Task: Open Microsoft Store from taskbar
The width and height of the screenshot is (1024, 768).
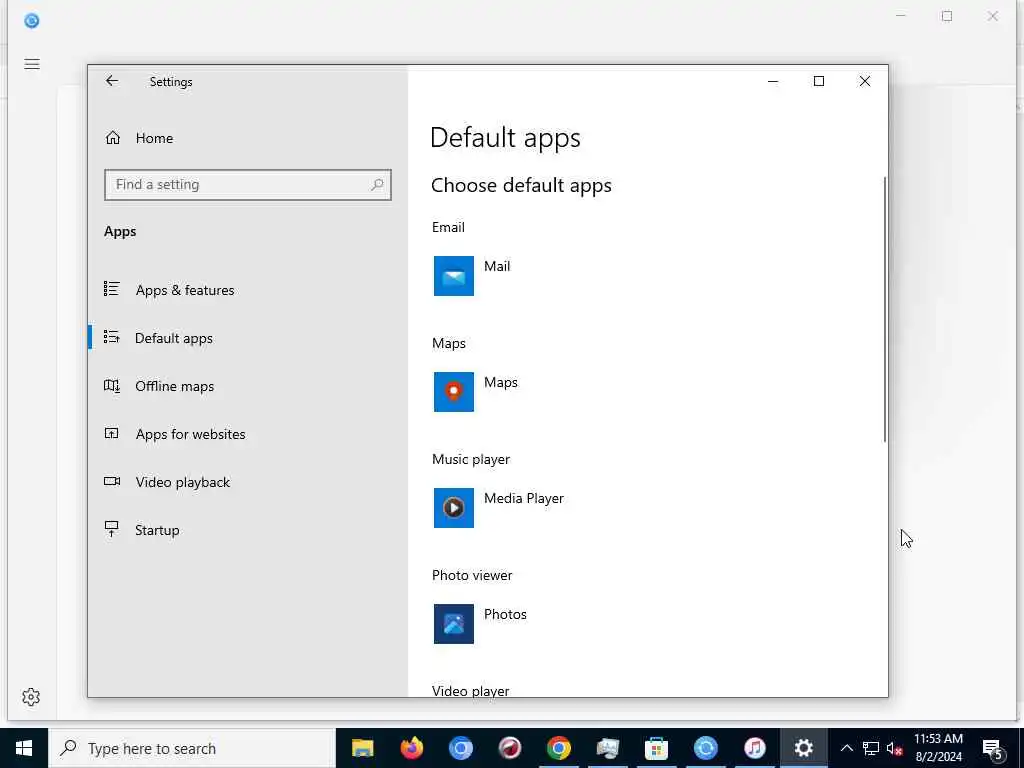Action: (656, 748)
